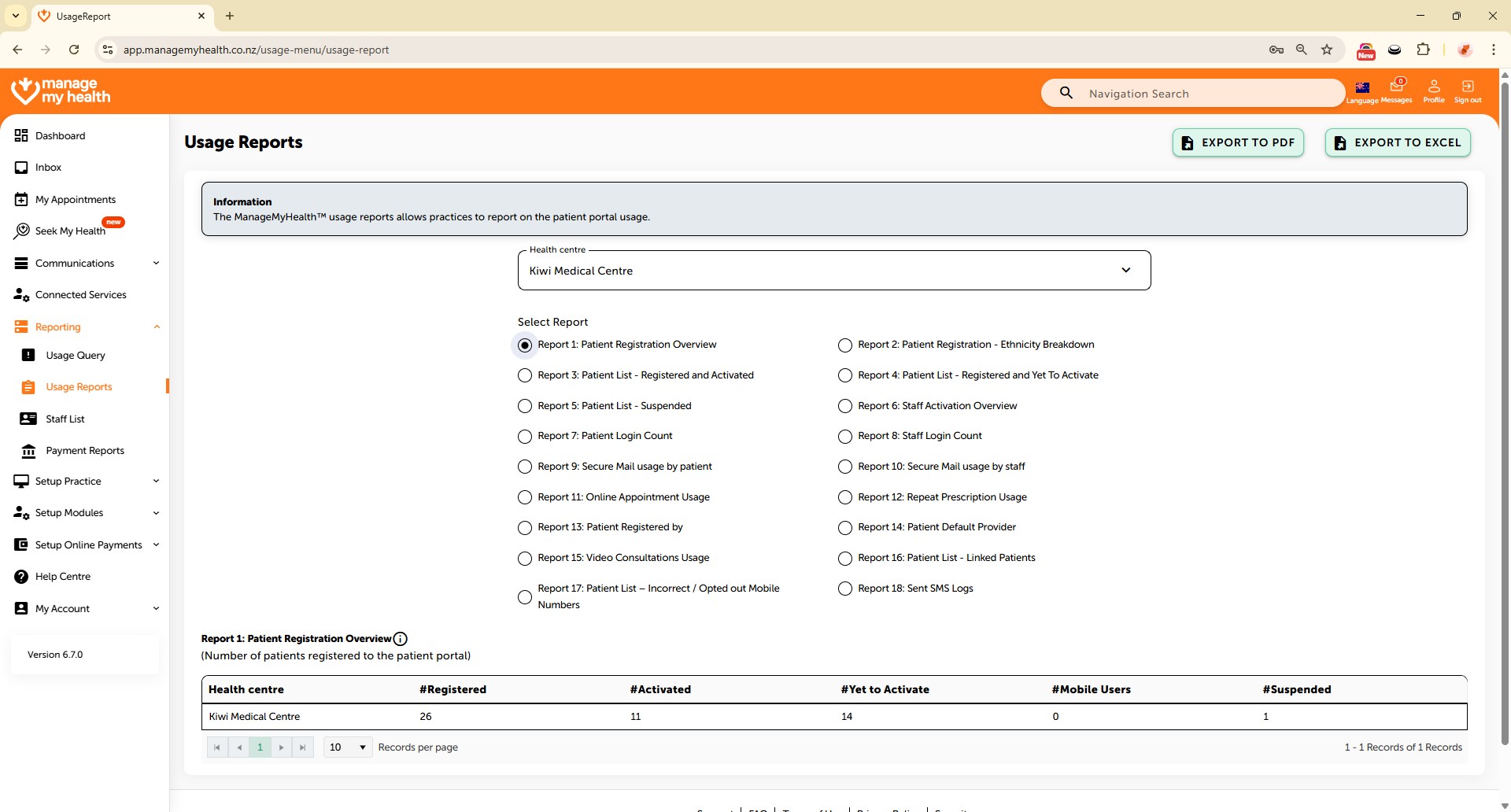Open the Health centre dropdown

(833, 271)
